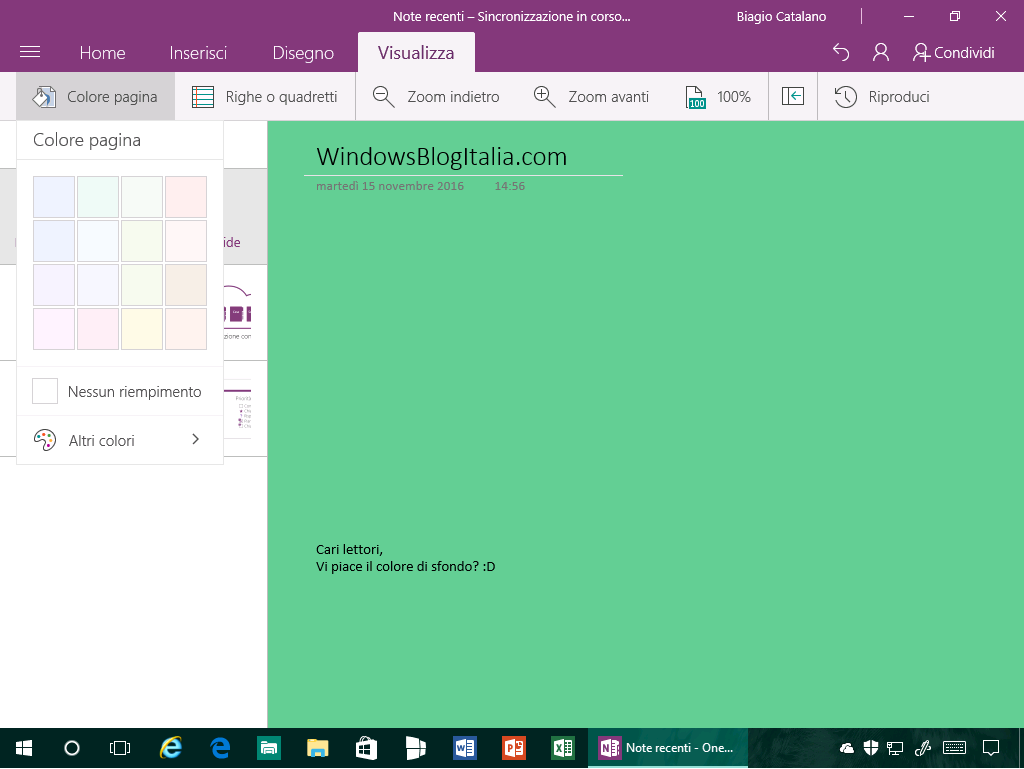
Task: Switch to the Home tab
Action: coord(103,53)
